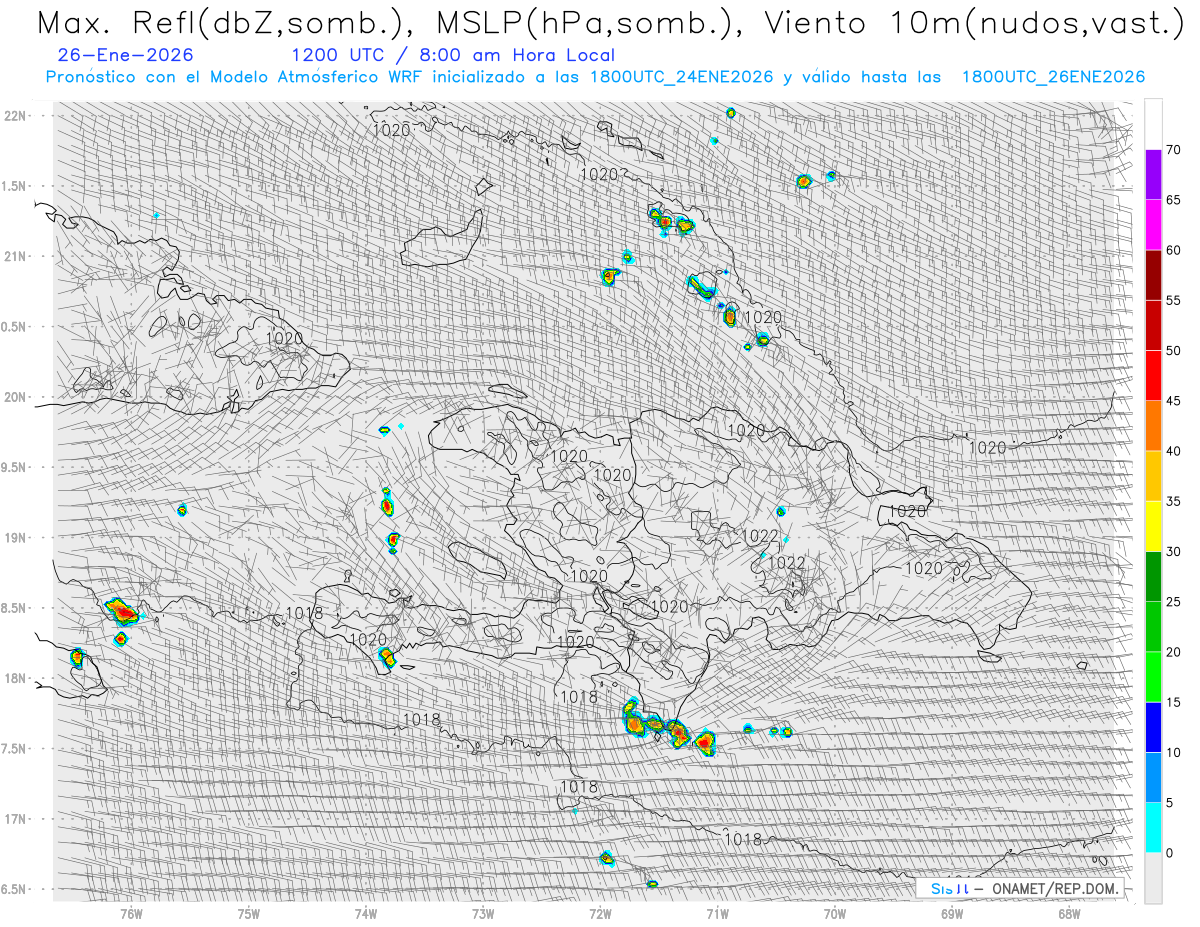The height and width of the screenshot is (927, 1200).
Task: Click the '17N' latitude label
Action: coord(15,819)
